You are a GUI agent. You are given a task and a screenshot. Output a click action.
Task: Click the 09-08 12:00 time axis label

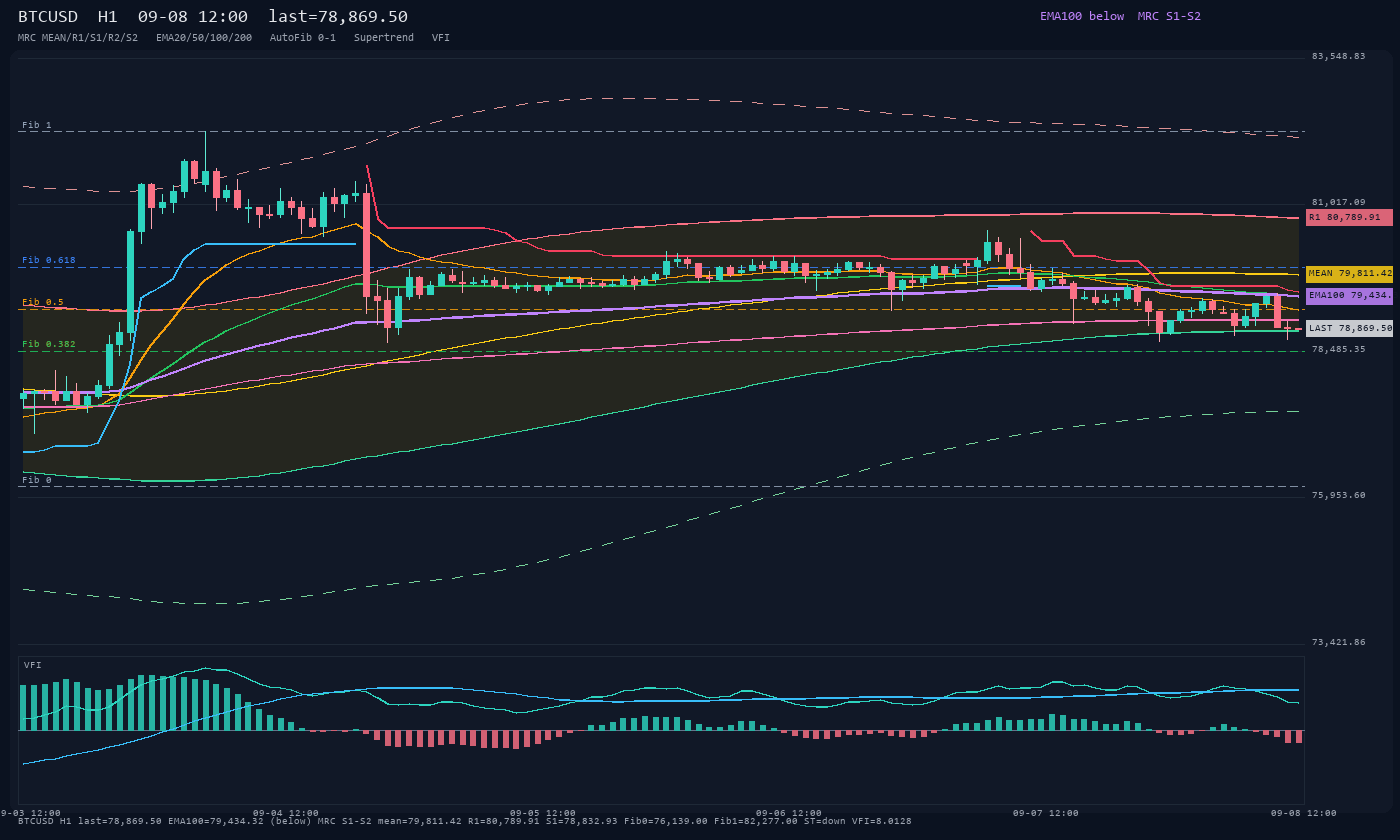pos(1304,813)
